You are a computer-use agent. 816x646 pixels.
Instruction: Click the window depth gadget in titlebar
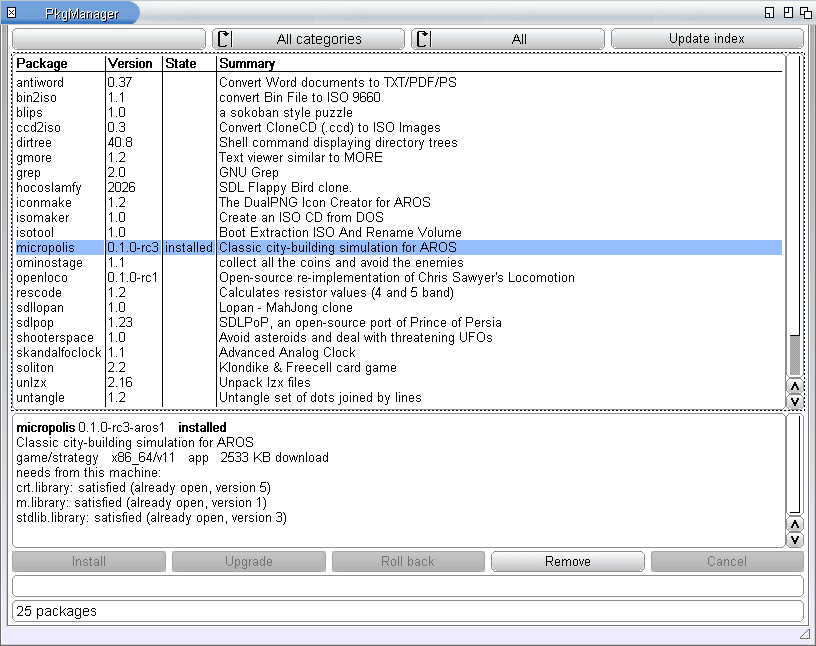806,12
